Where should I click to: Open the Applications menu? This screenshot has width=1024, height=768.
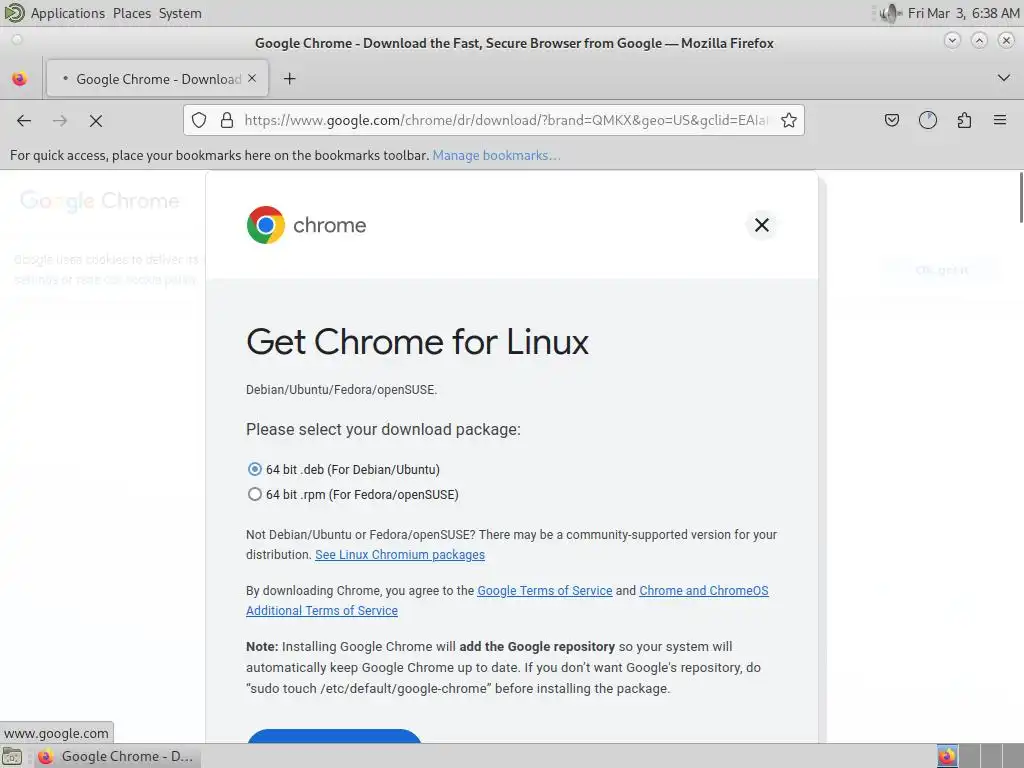(67, 13)
